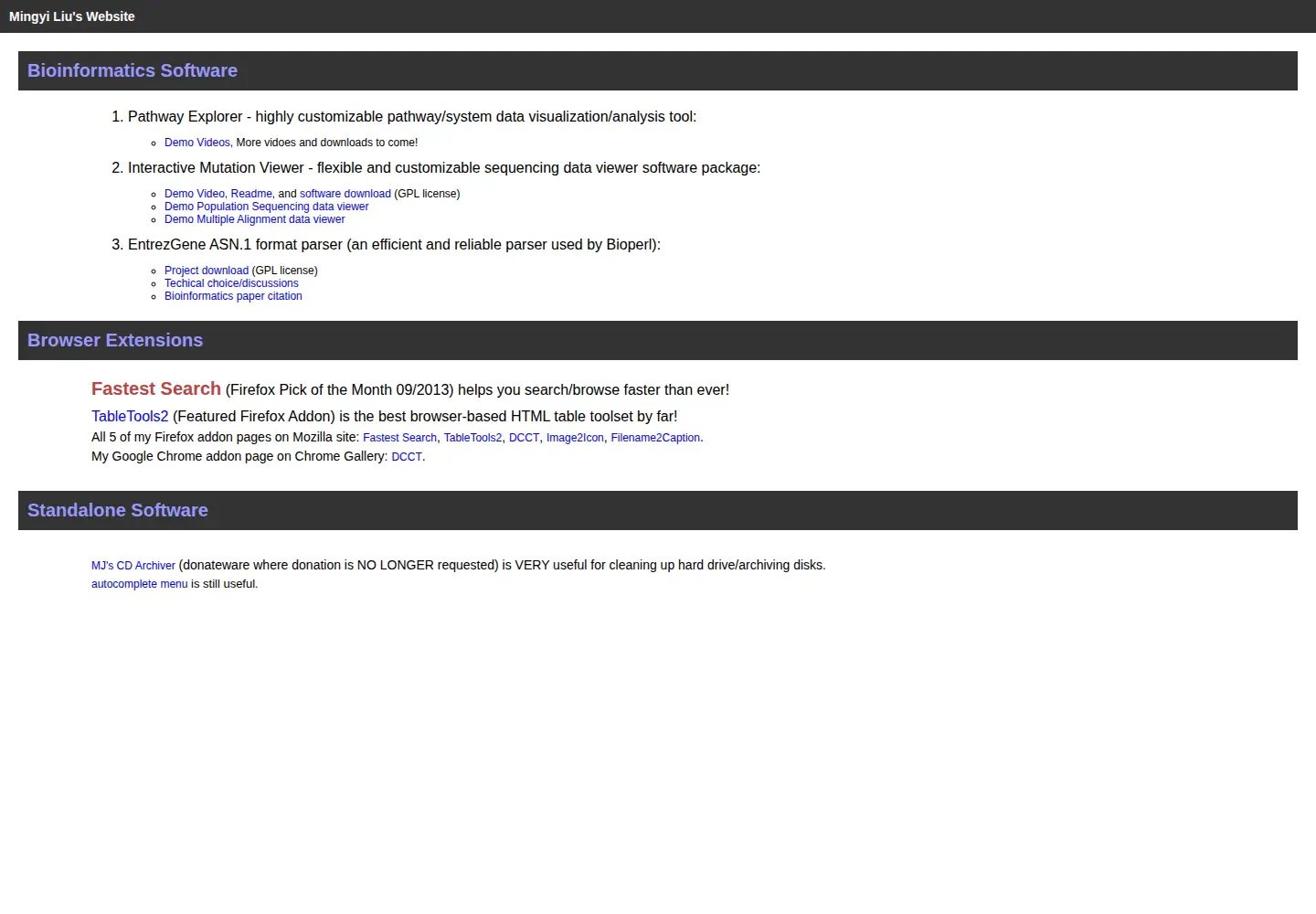1316x914 pixels.
Task: Click the EntrezGene ASN.1 format parser text
Action: pos(394,245)
